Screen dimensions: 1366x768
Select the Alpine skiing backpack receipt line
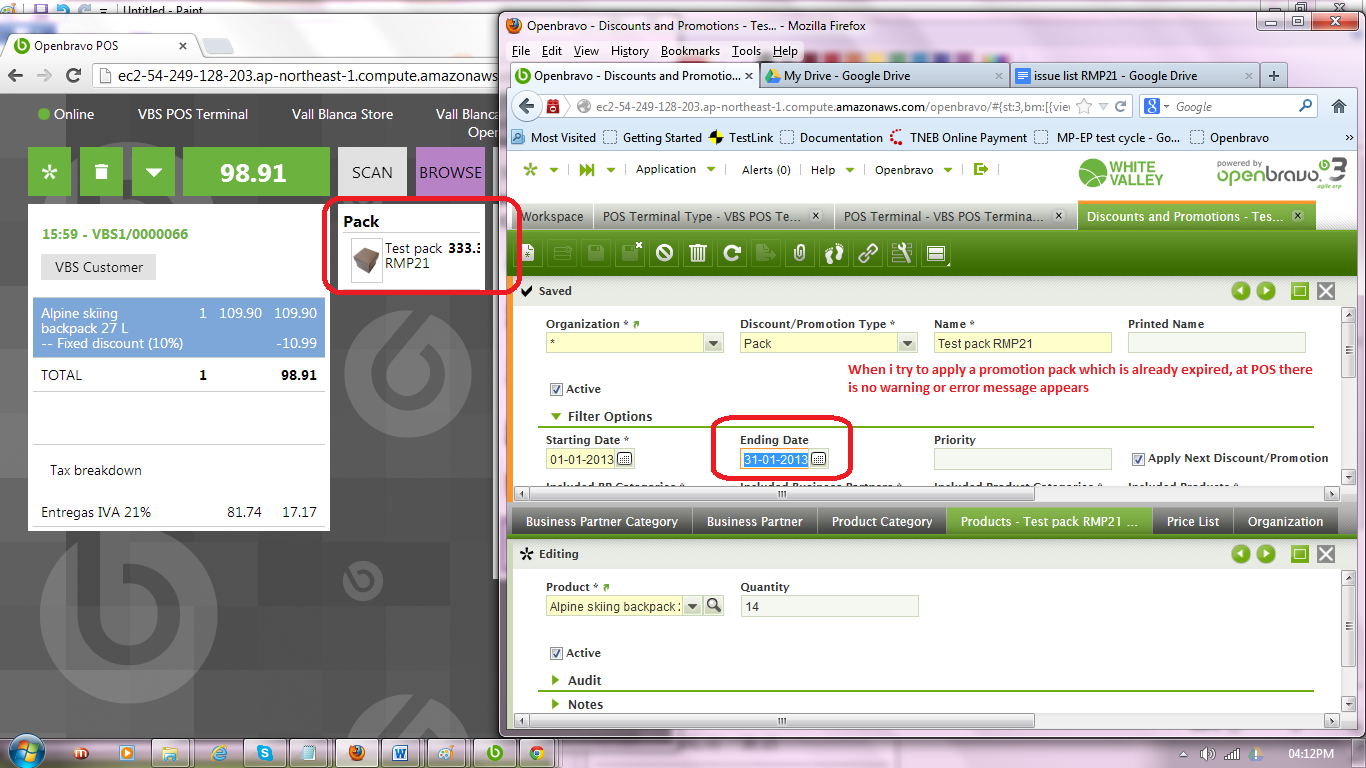(179, 328)
